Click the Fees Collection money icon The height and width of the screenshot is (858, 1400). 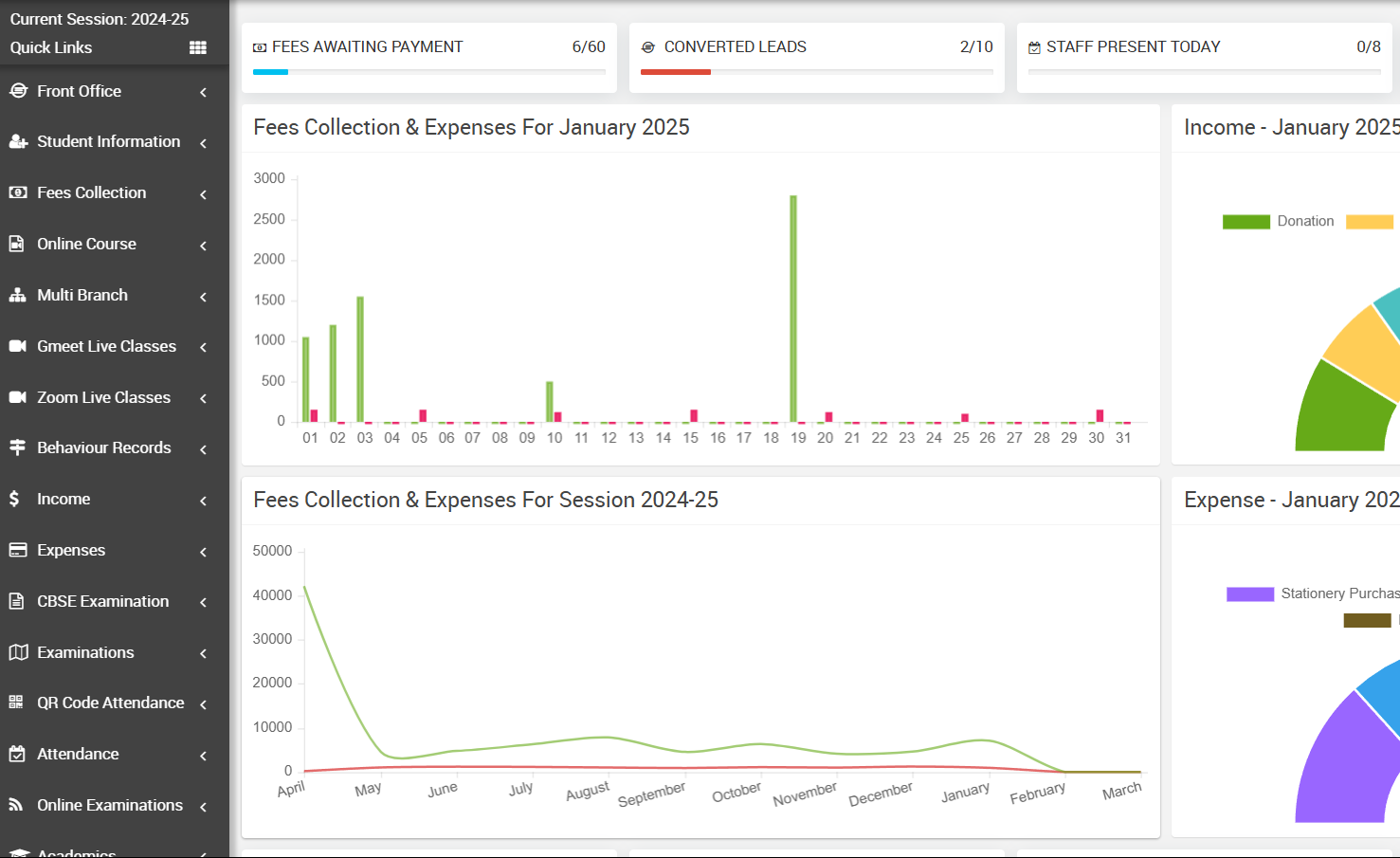[x=17, y=192]
